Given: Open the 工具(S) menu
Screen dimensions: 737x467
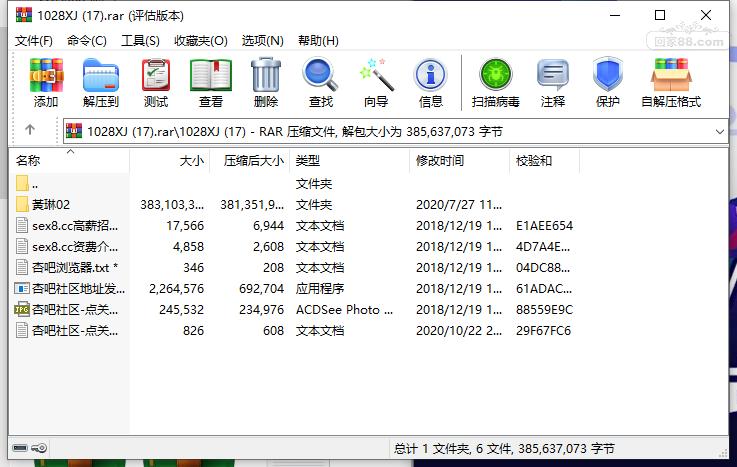Looking at the screenshot, I should coord(140,41).
